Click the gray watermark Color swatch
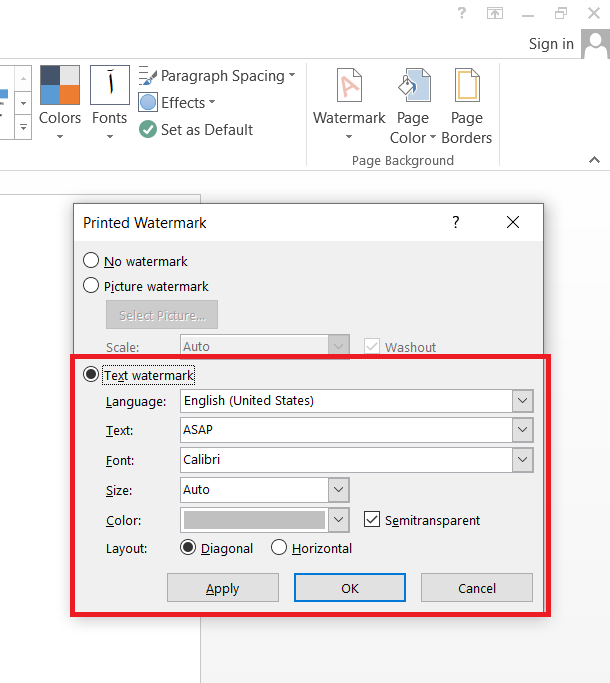 tap(255, 520)
